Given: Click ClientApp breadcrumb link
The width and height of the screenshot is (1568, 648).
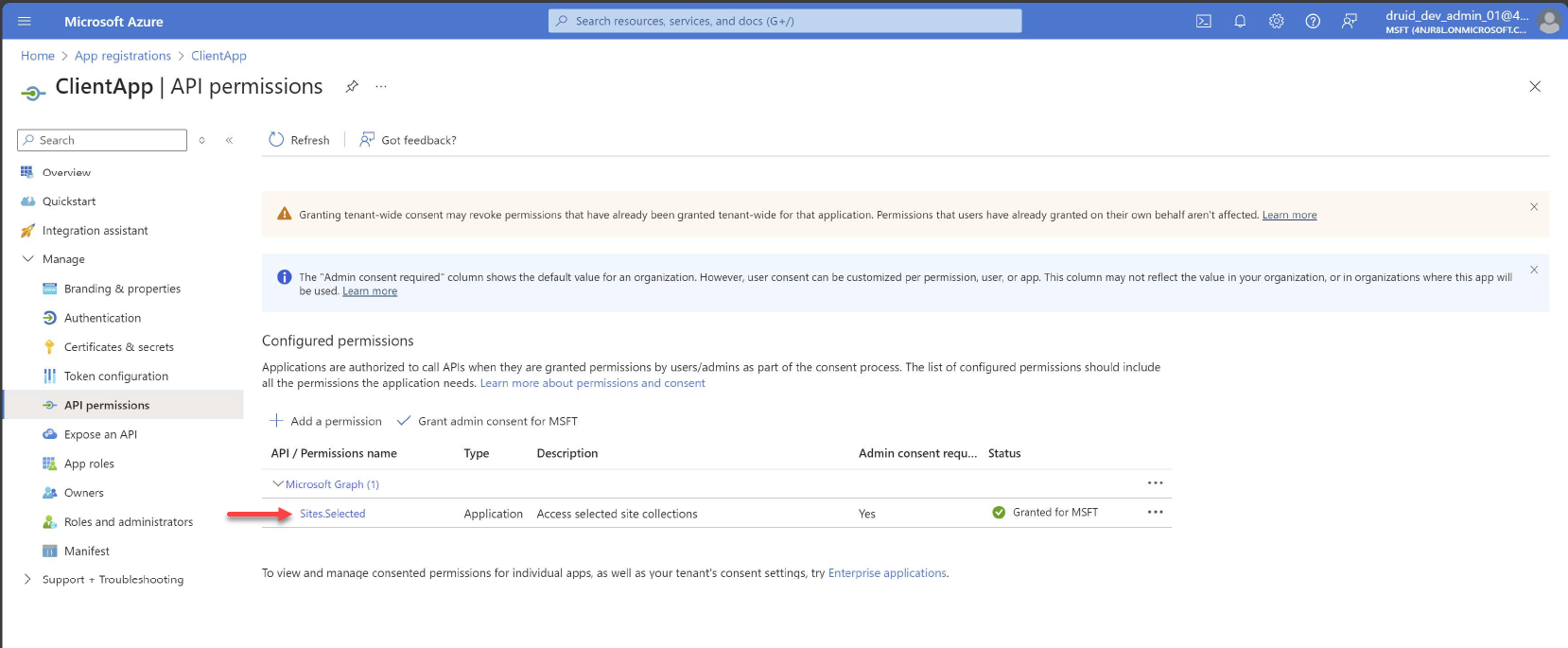Looking at the screenshot, I should click(218, 56).
